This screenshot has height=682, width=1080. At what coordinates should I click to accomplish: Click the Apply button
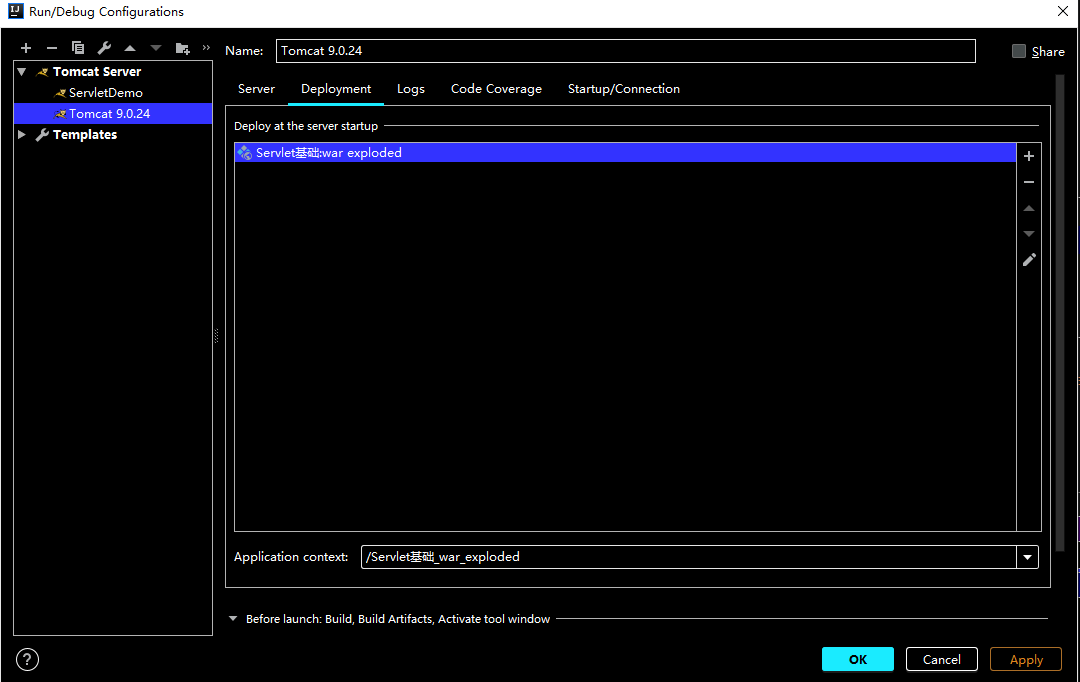point(1026,659)
